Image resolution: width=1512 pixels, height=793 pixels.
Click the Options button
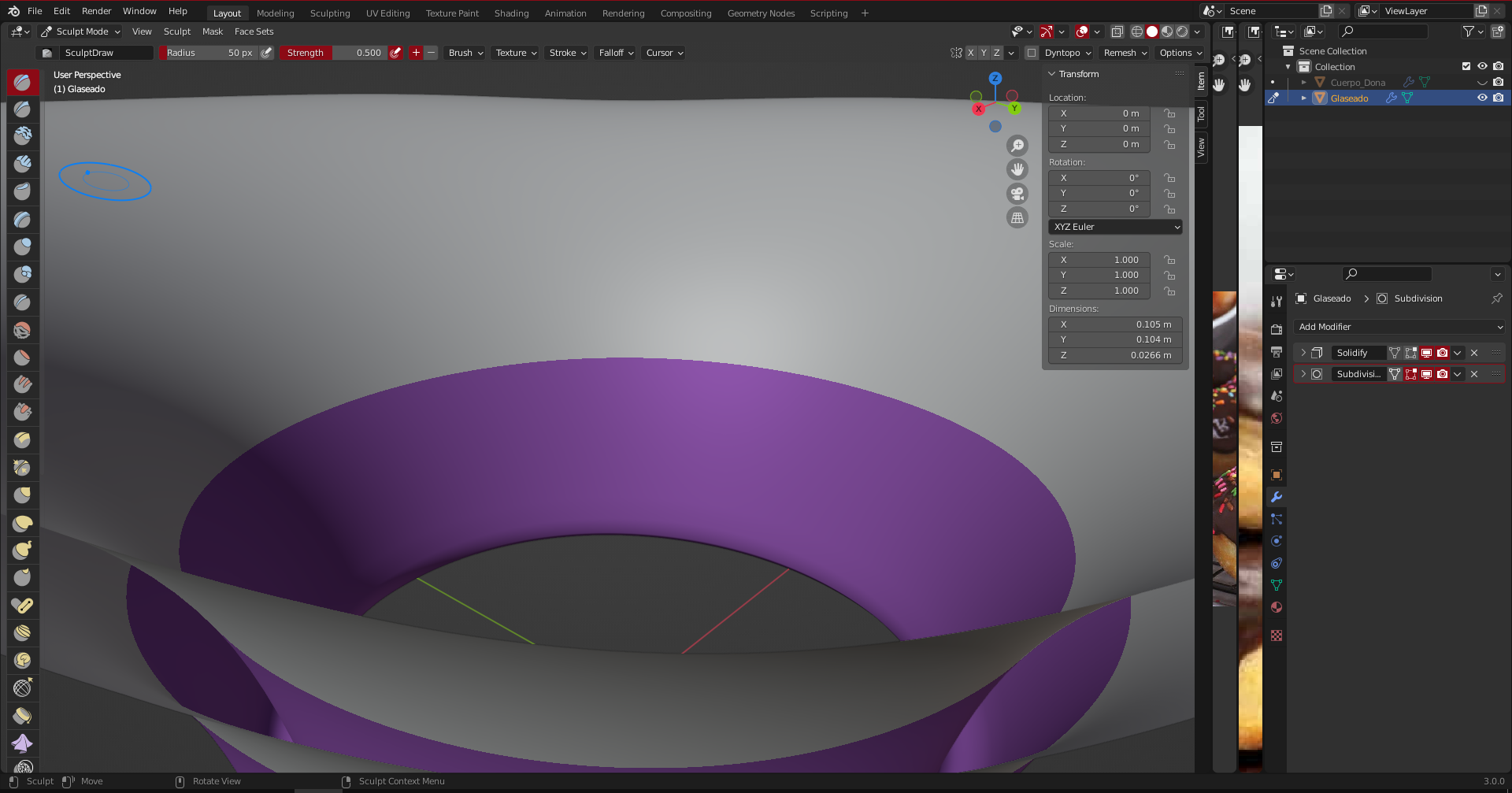(x=1180, y=53)
